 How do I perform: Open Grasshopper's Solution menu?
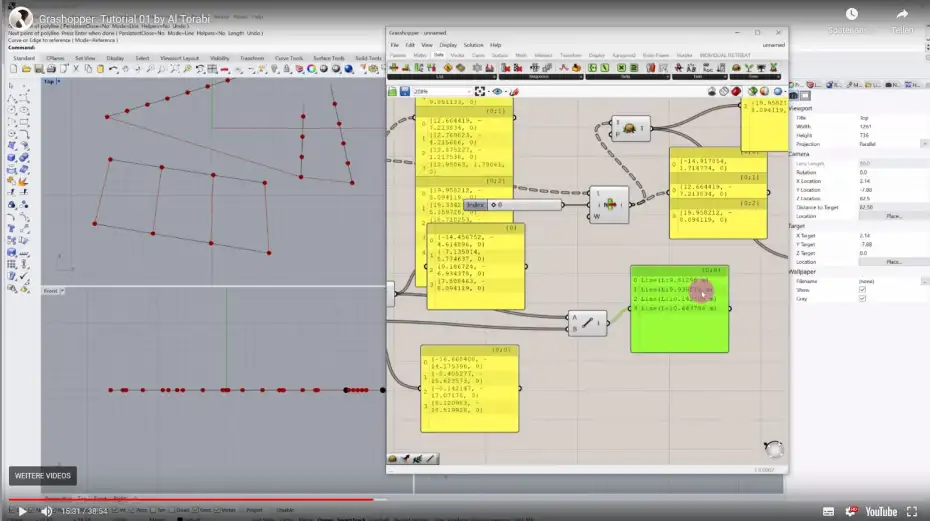click(x=473, y=45)
